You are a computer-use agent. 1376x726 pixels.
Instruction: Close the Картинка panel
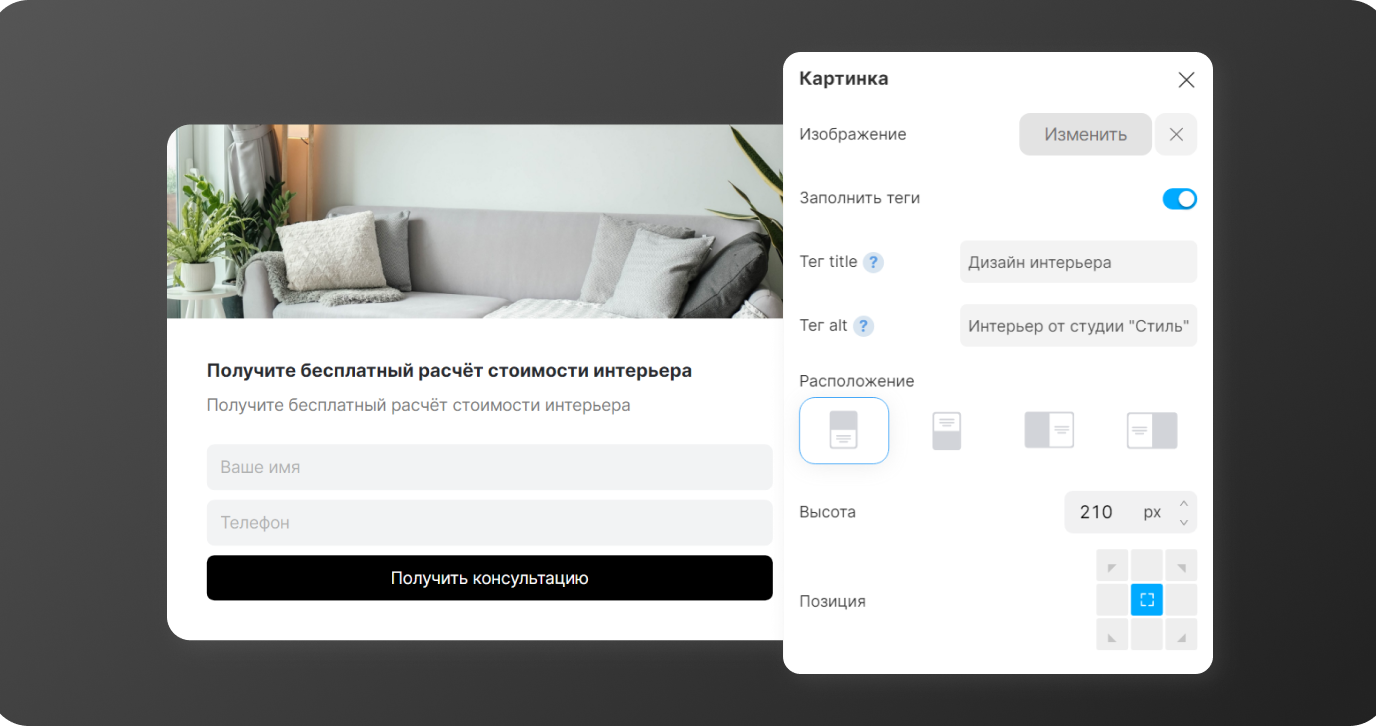click(x=1186, y=80)
